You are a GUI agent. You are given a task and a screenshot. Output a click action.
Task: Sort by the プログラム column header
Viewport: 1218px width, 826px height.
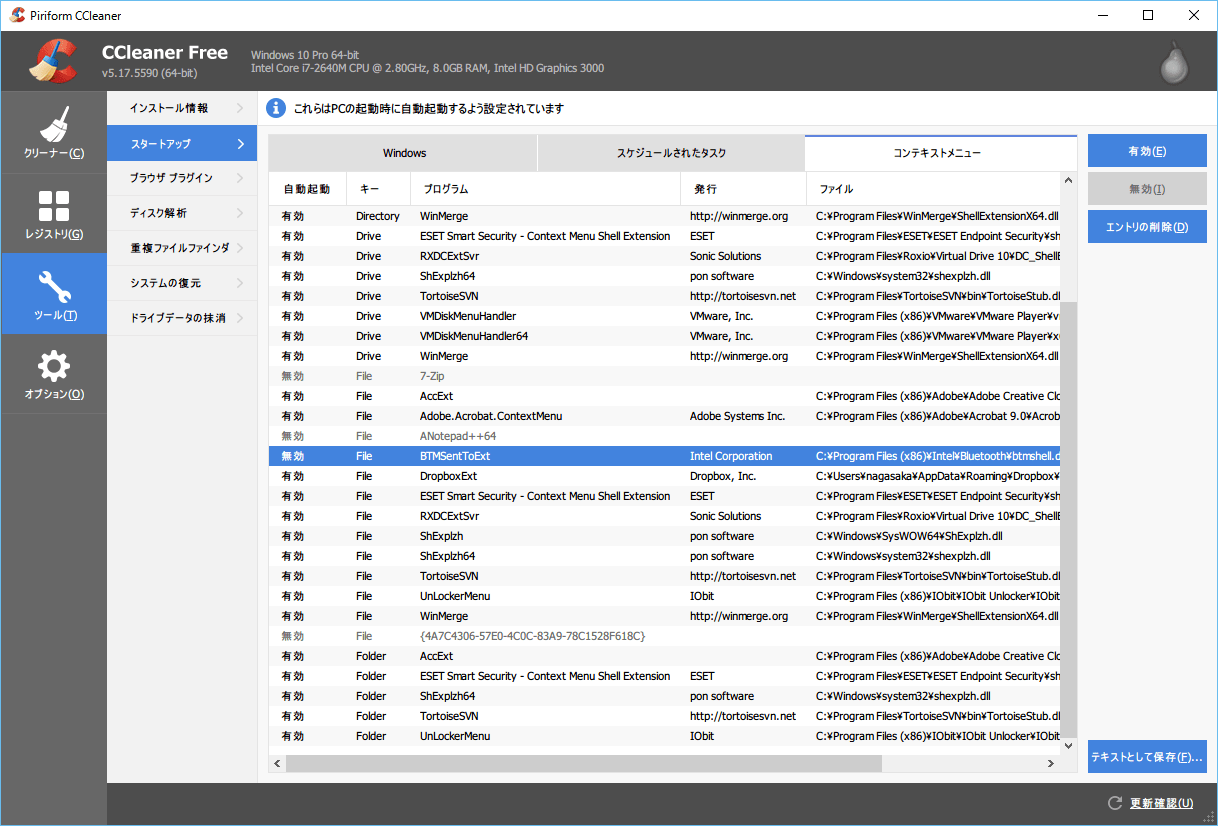point(545,188)
